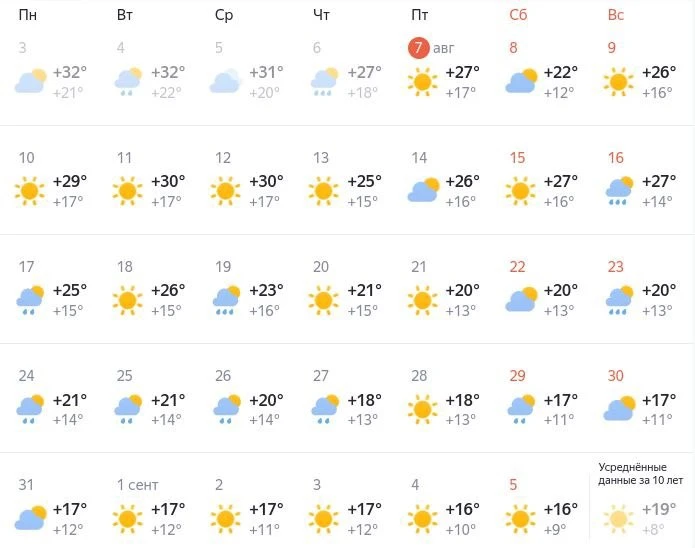Viewport: 695px width, 548px height.
Task: Click the +30° temperature on day 12
Action: 266,181
